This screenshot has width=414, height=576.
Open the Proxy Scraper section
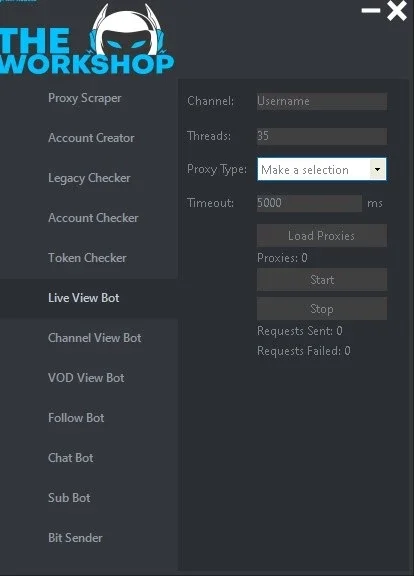[x=84, y=98]
